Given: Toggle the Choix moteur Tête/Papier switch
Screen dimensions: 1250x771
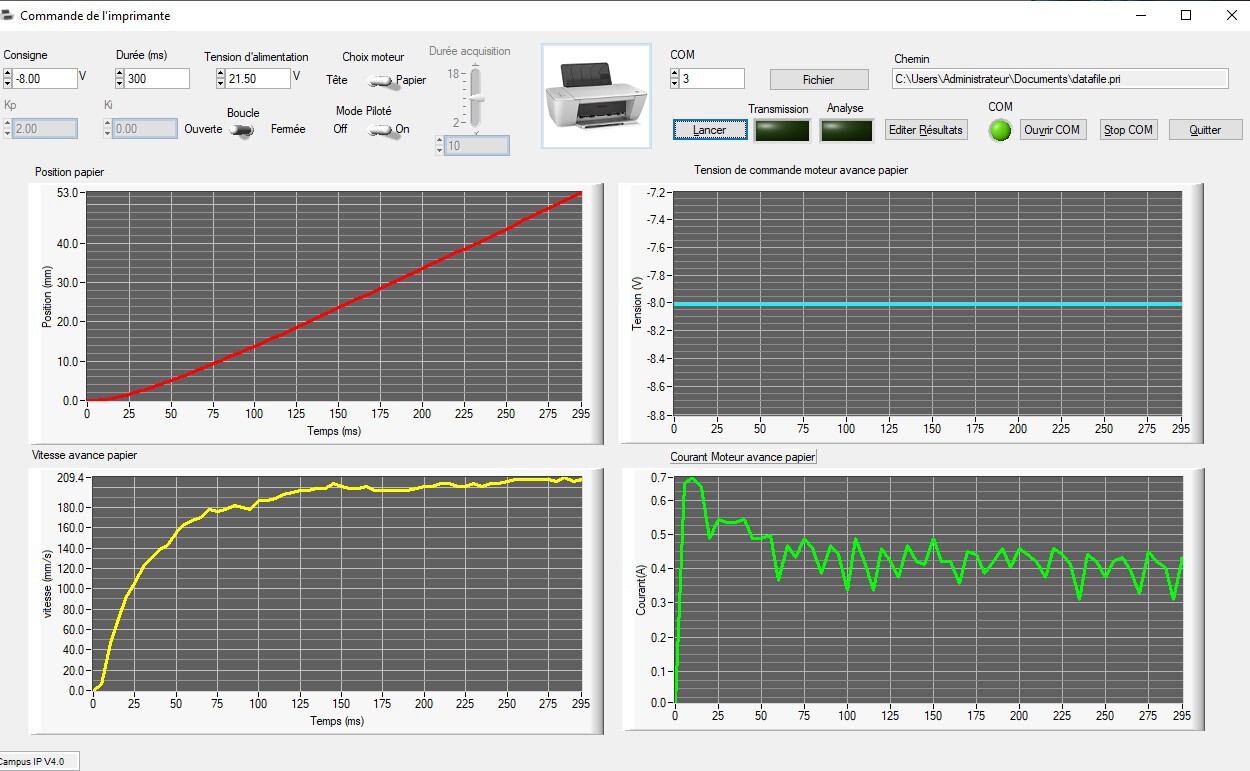Looking at the screenshot, I should click(380, 80).
